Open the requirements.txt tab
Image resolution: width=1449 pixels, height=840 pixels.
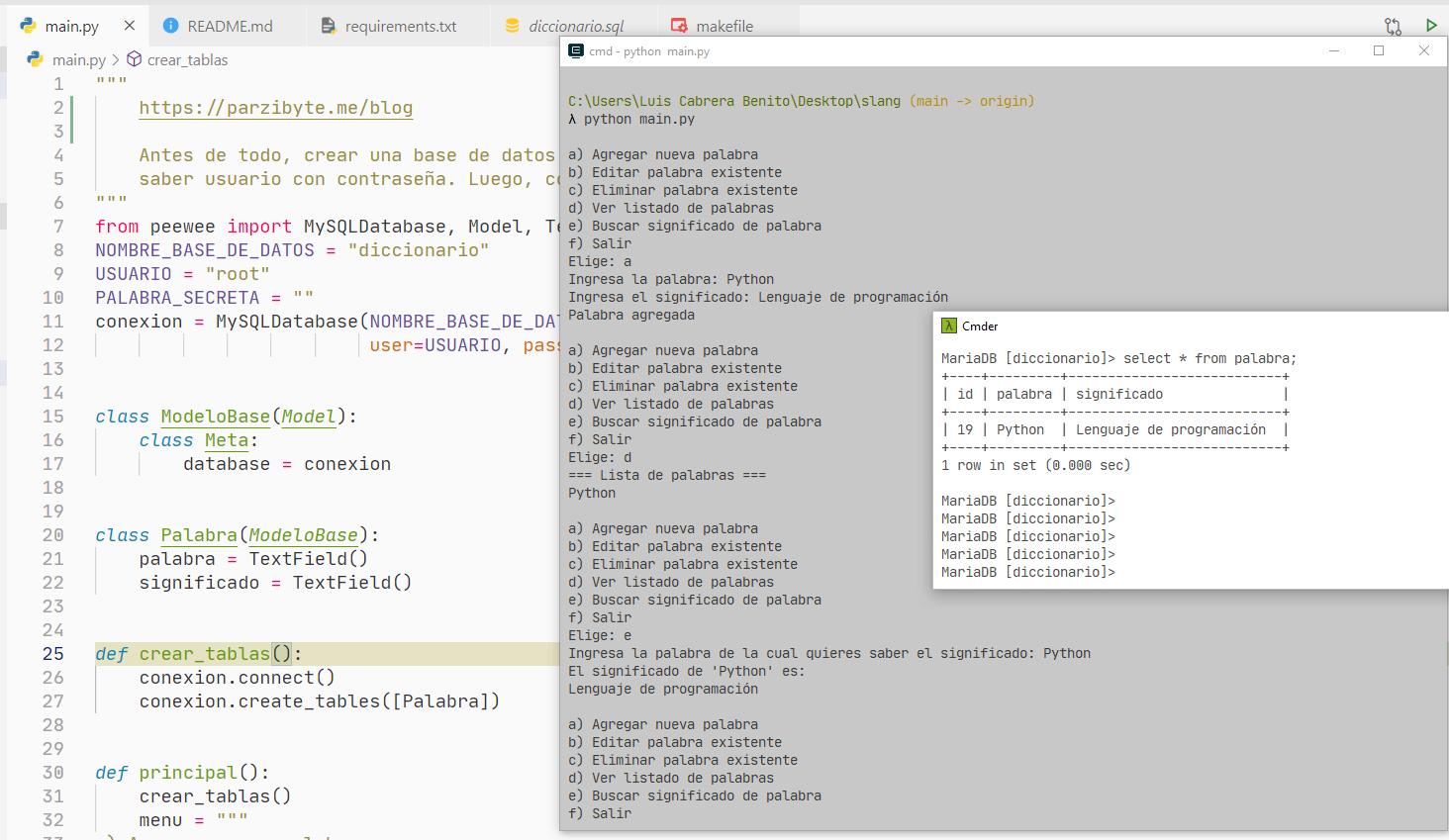pyautogui.click(x=400, y=26)
